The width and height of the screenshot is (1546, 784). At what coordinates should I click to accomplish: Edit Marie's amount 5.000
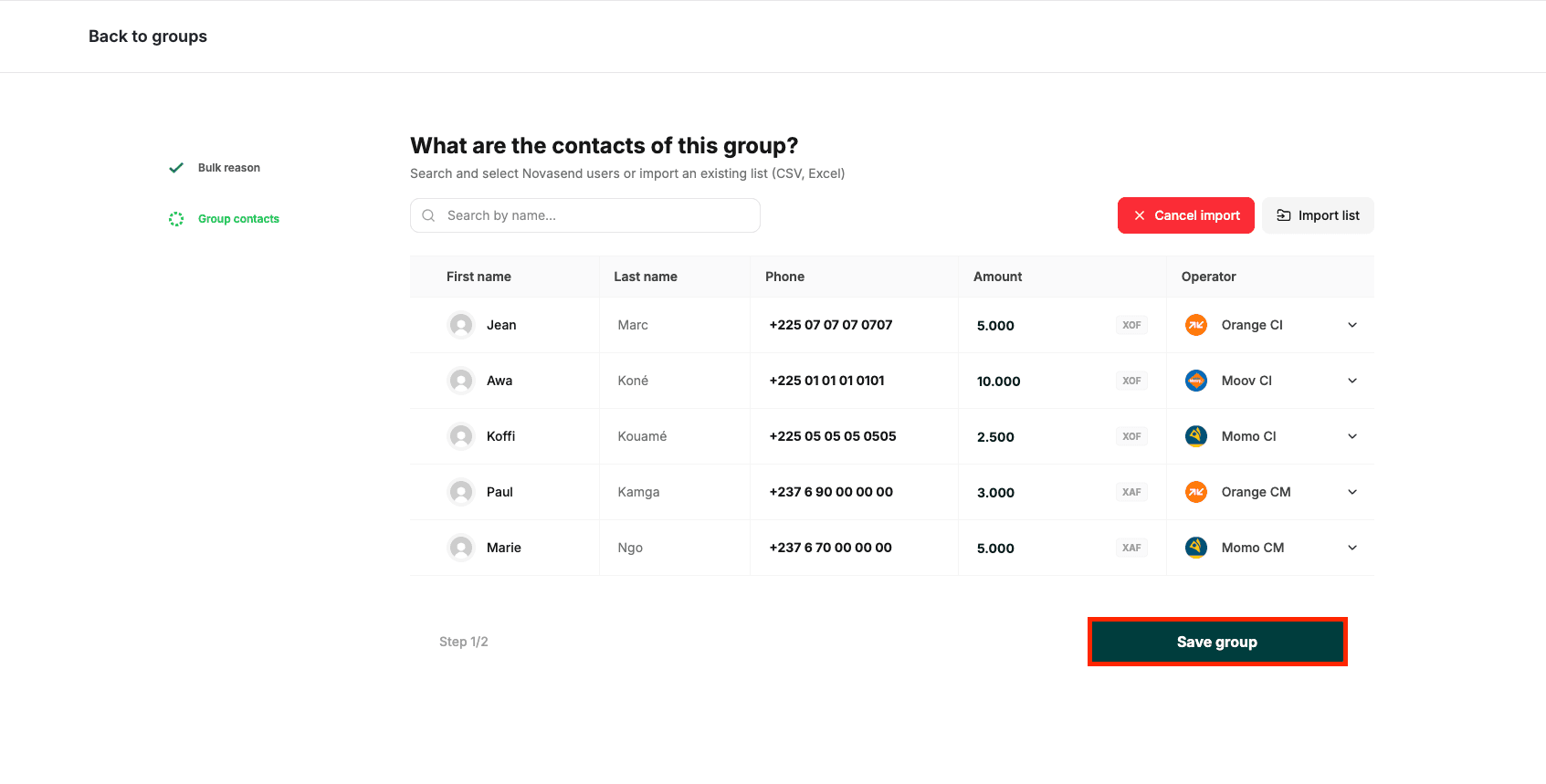click(995, 549)
